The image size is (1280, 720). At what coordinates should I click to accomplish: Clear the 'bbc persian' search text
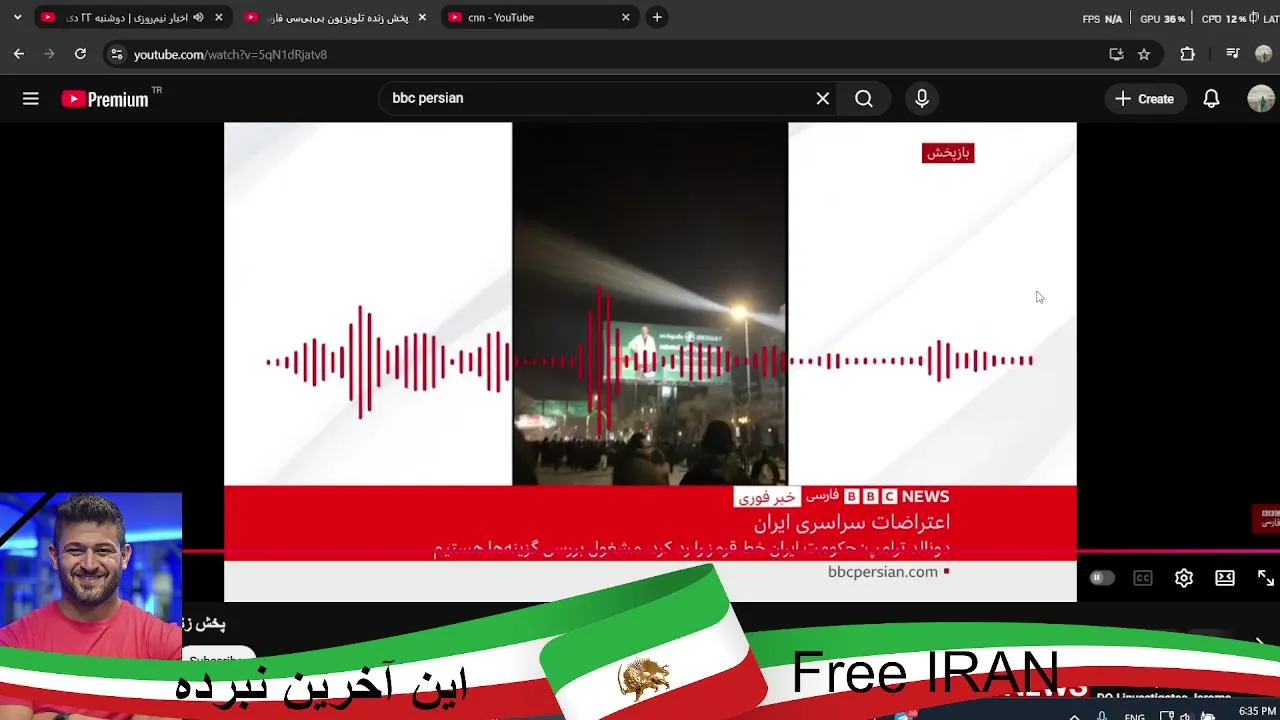point(823,98)
